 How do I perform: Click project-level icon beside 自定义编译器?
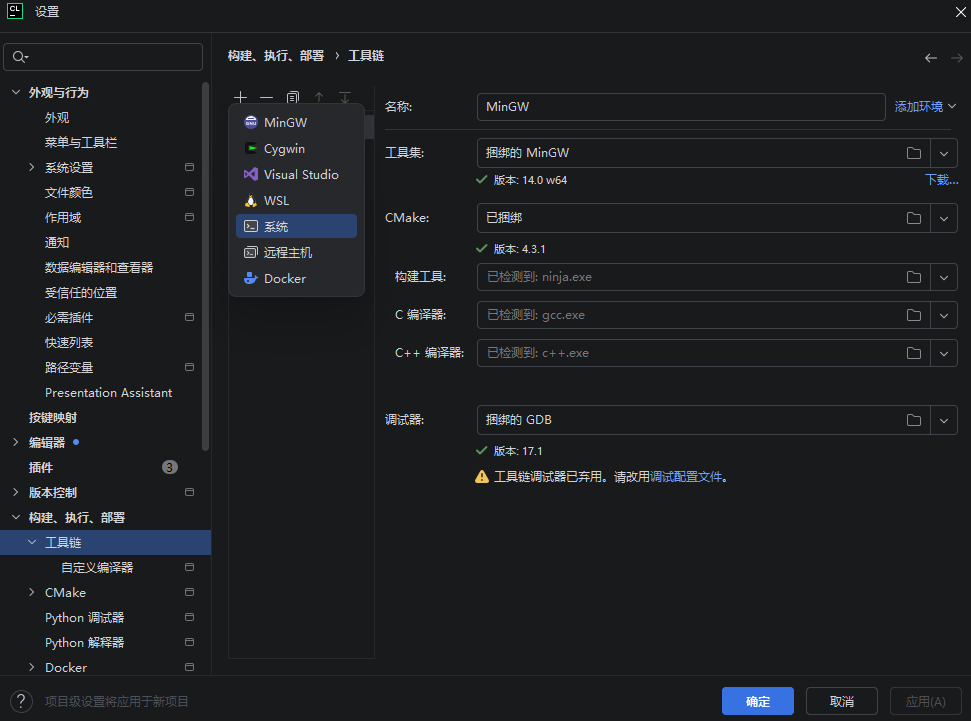click(189, 567)
